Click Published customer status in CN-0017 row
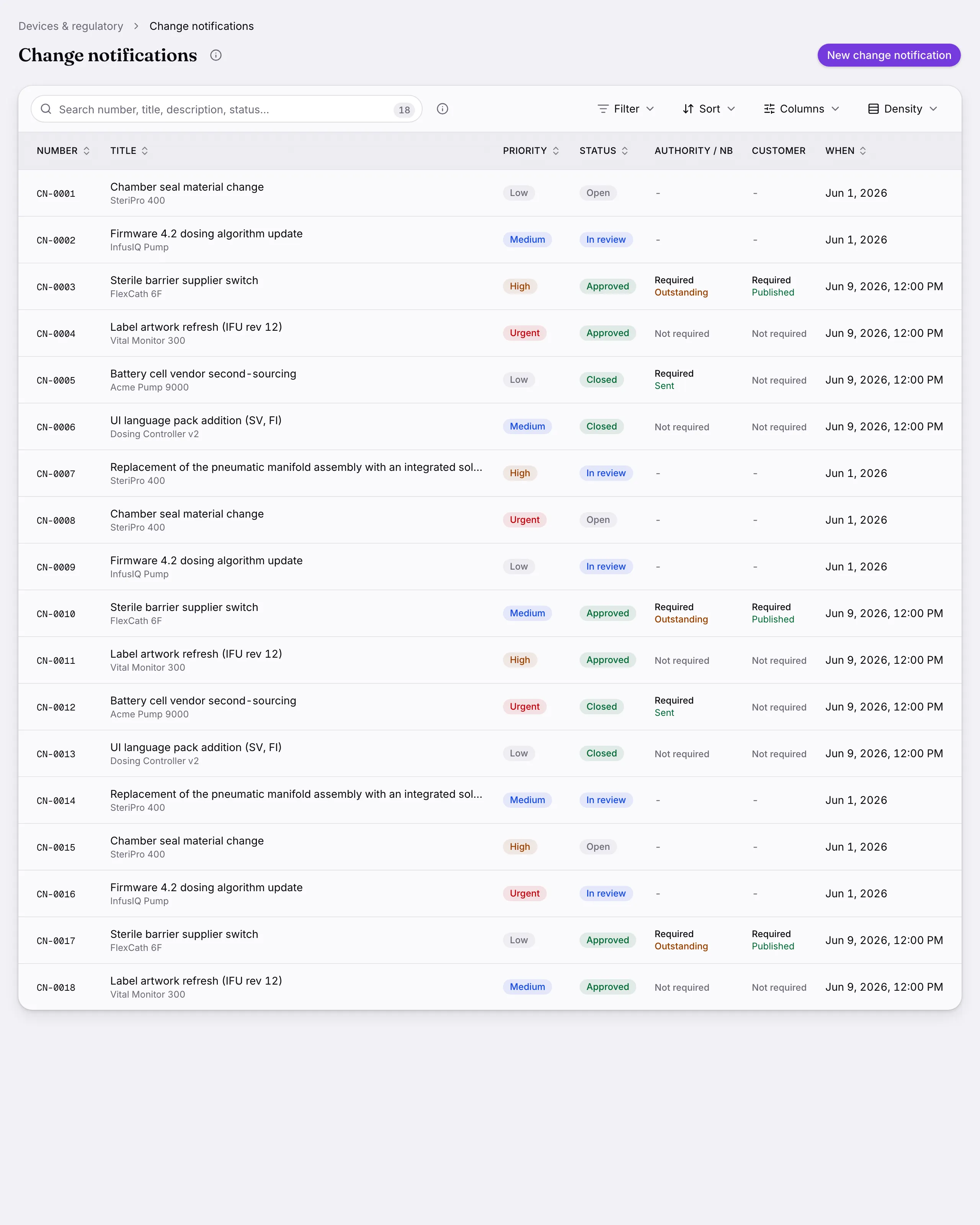 click(773, 947)
